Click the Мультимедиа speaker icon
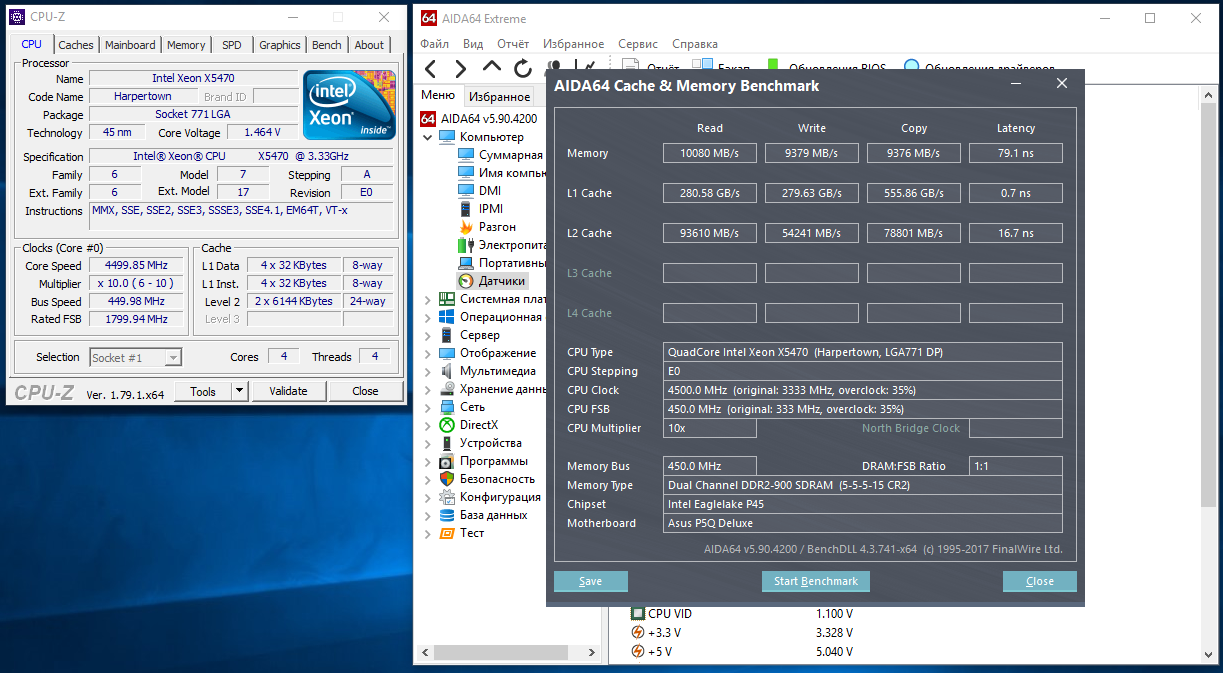The image size is (1223, 673). 447,371
